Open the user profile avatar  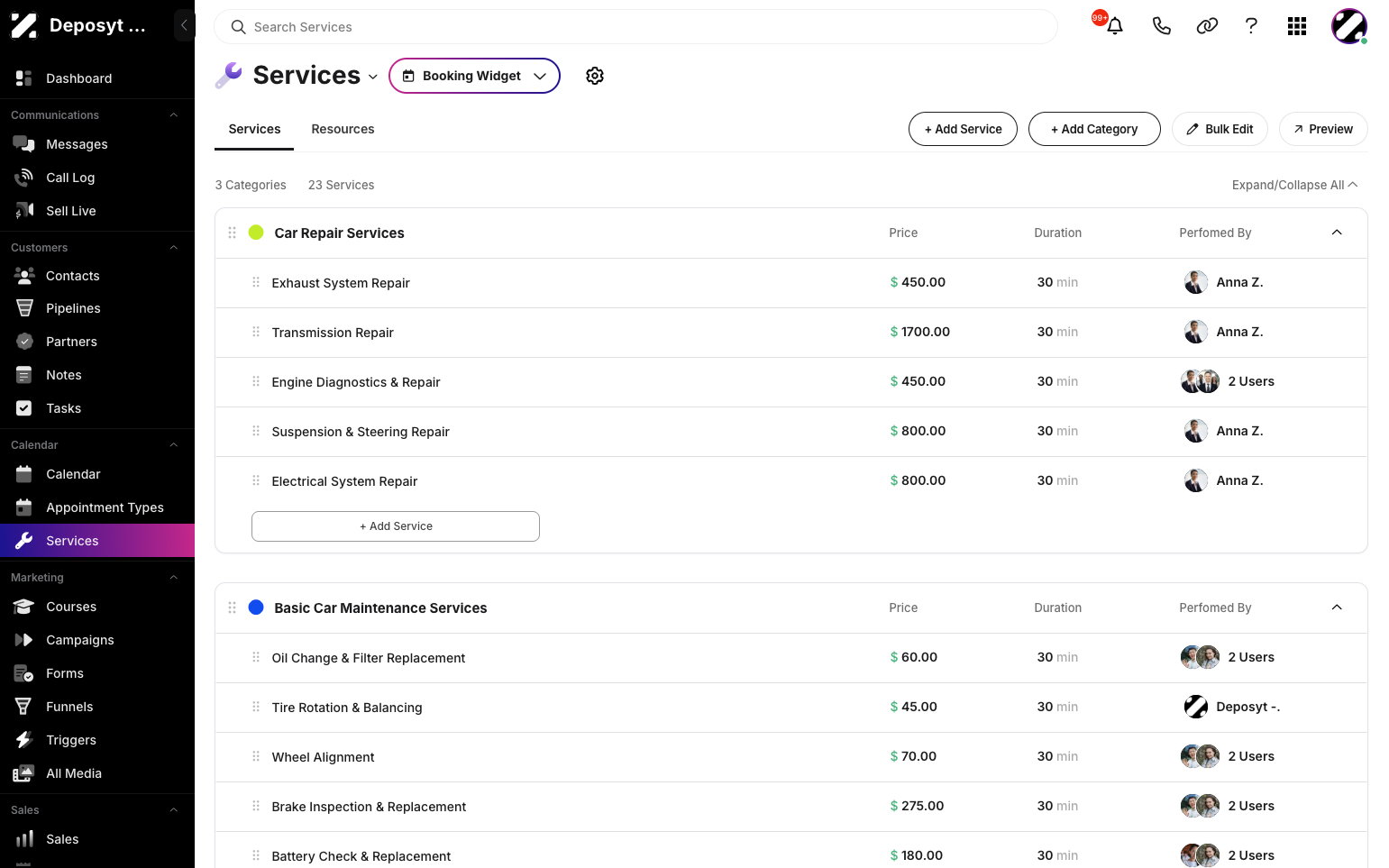(1348, 26)
